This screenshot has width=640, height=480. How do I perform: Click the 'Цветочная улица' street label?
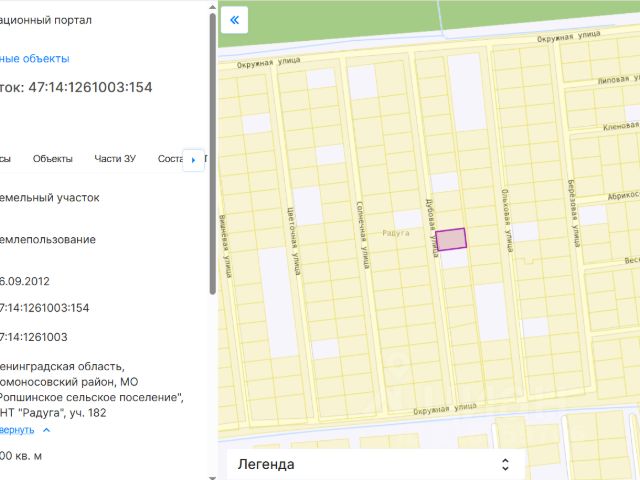pos(294,241)
